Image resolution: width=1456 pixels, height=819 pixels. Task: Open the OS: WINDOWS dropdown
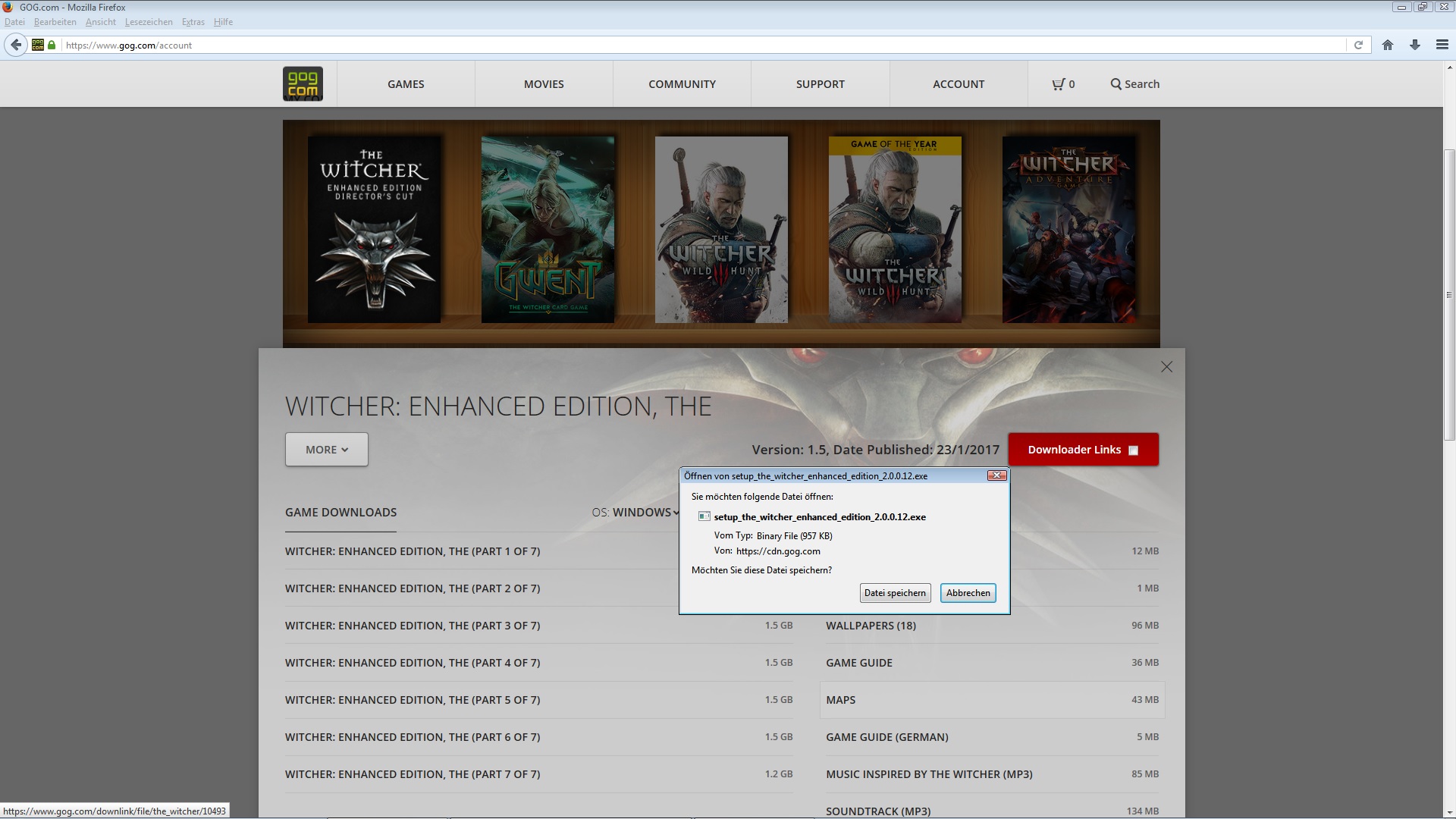click(635, 513)
